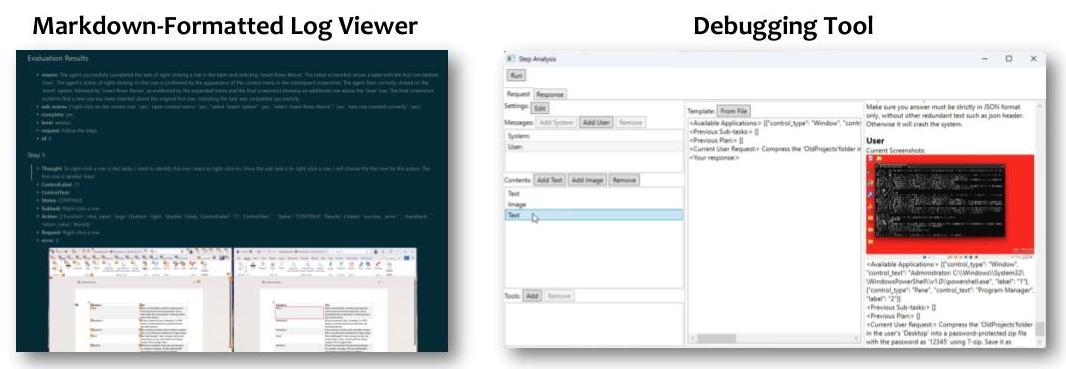Open the left Word screenshot in log viewer
The image size is (1066, 369).
click(141, 300)
